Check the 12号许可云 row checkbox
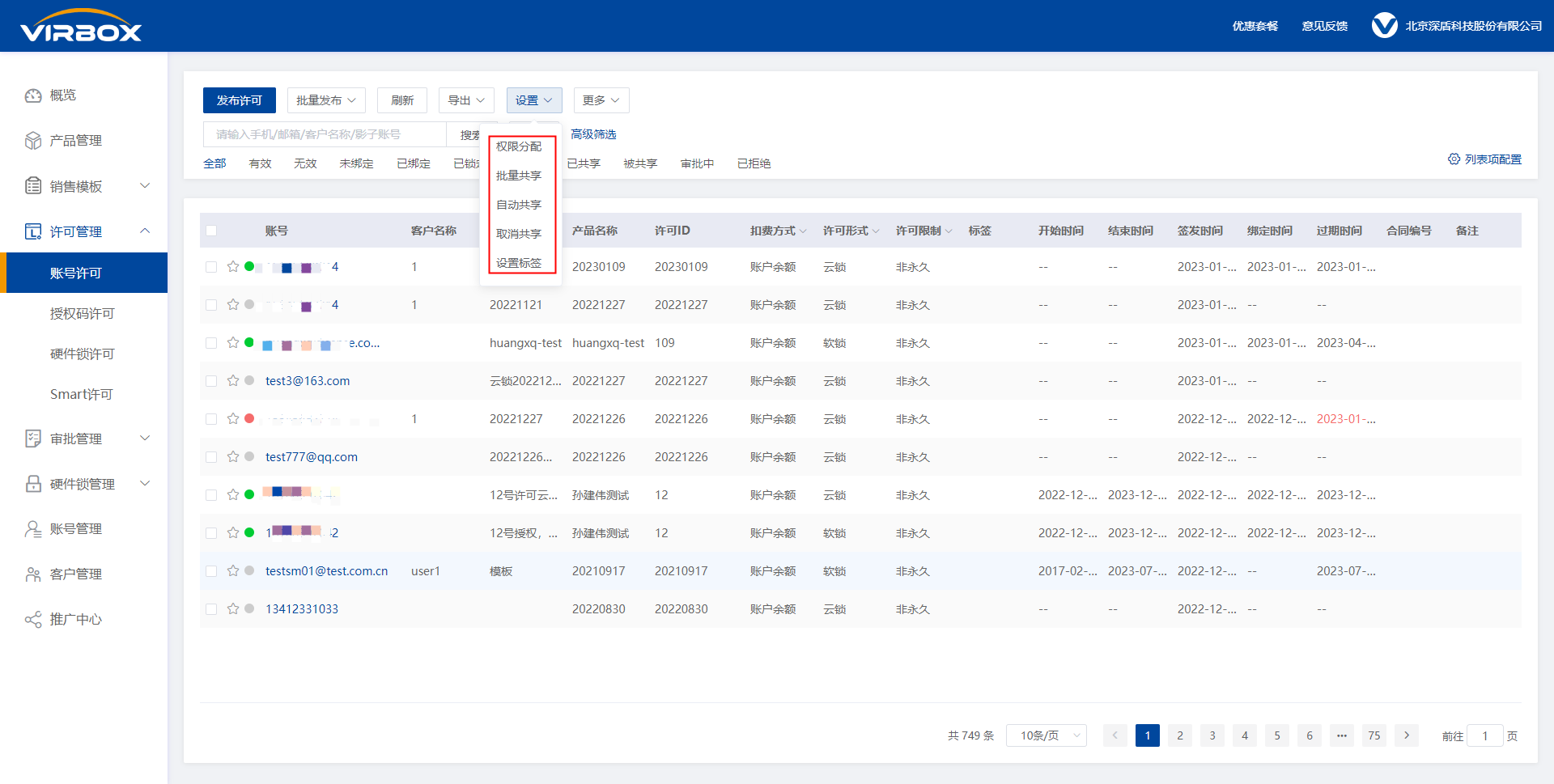This screenshot has width=1554, height=784. (211, 495)
